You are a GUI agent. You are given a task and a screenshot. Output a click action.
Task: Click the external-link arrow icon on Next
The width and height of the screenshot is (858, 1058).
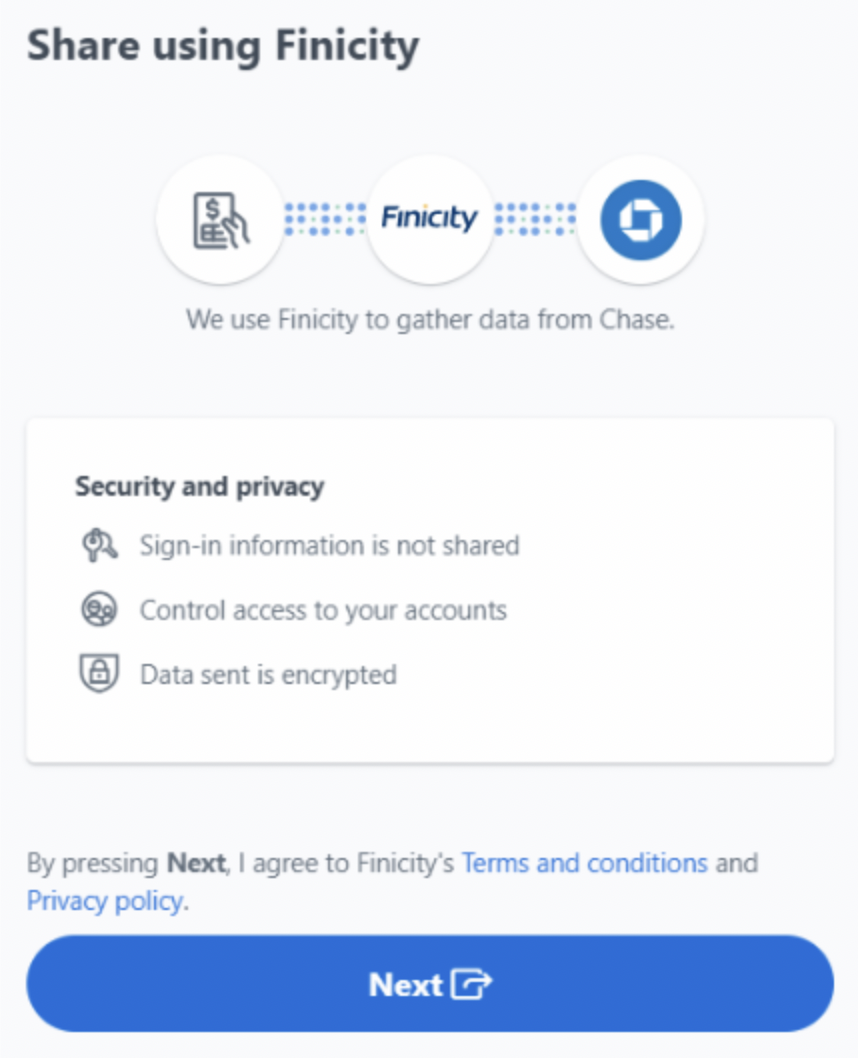(x=471, y=984)
